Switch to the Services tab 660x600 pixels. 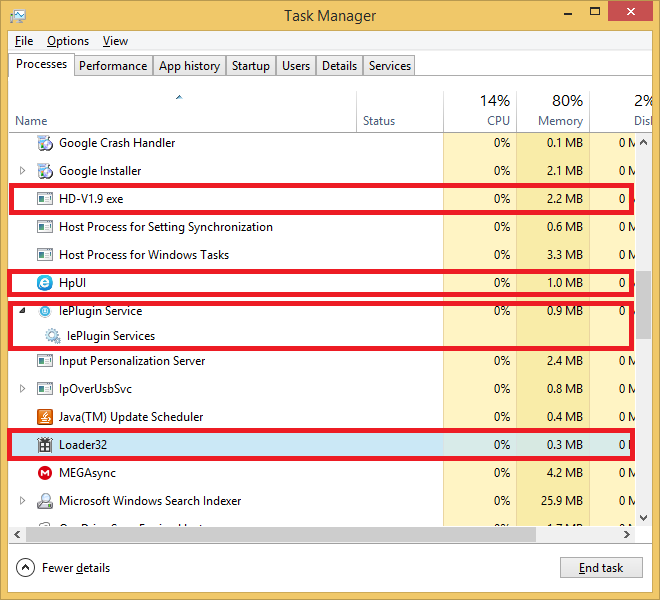point(390,66)
